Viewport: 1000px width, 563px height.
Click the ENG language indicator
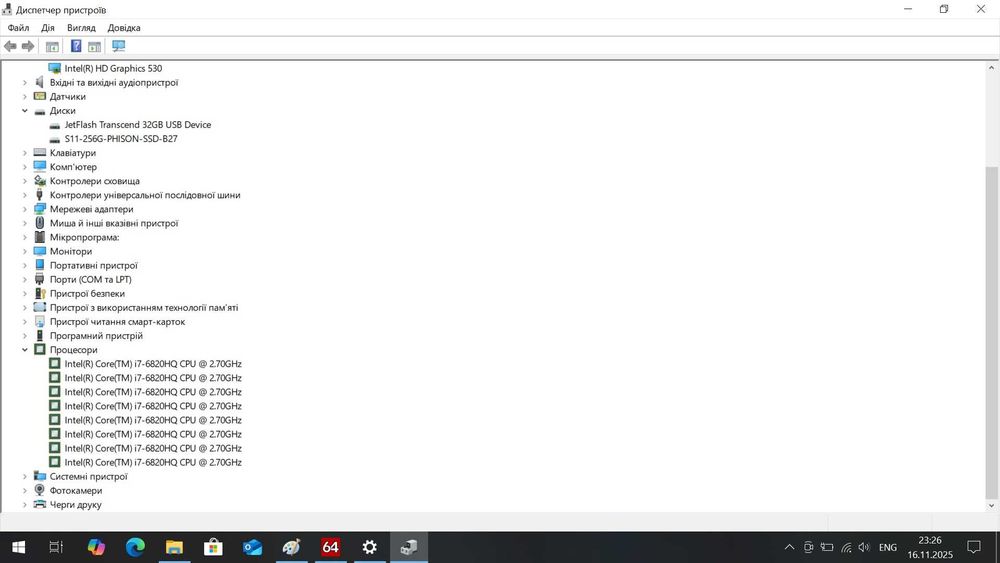pyautogui.click(x=888, y=547)
